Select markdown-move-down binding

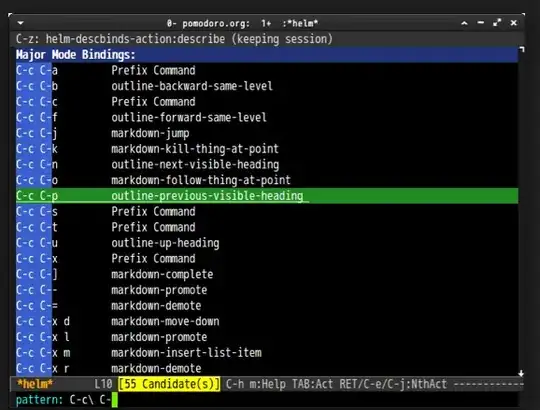267,321
